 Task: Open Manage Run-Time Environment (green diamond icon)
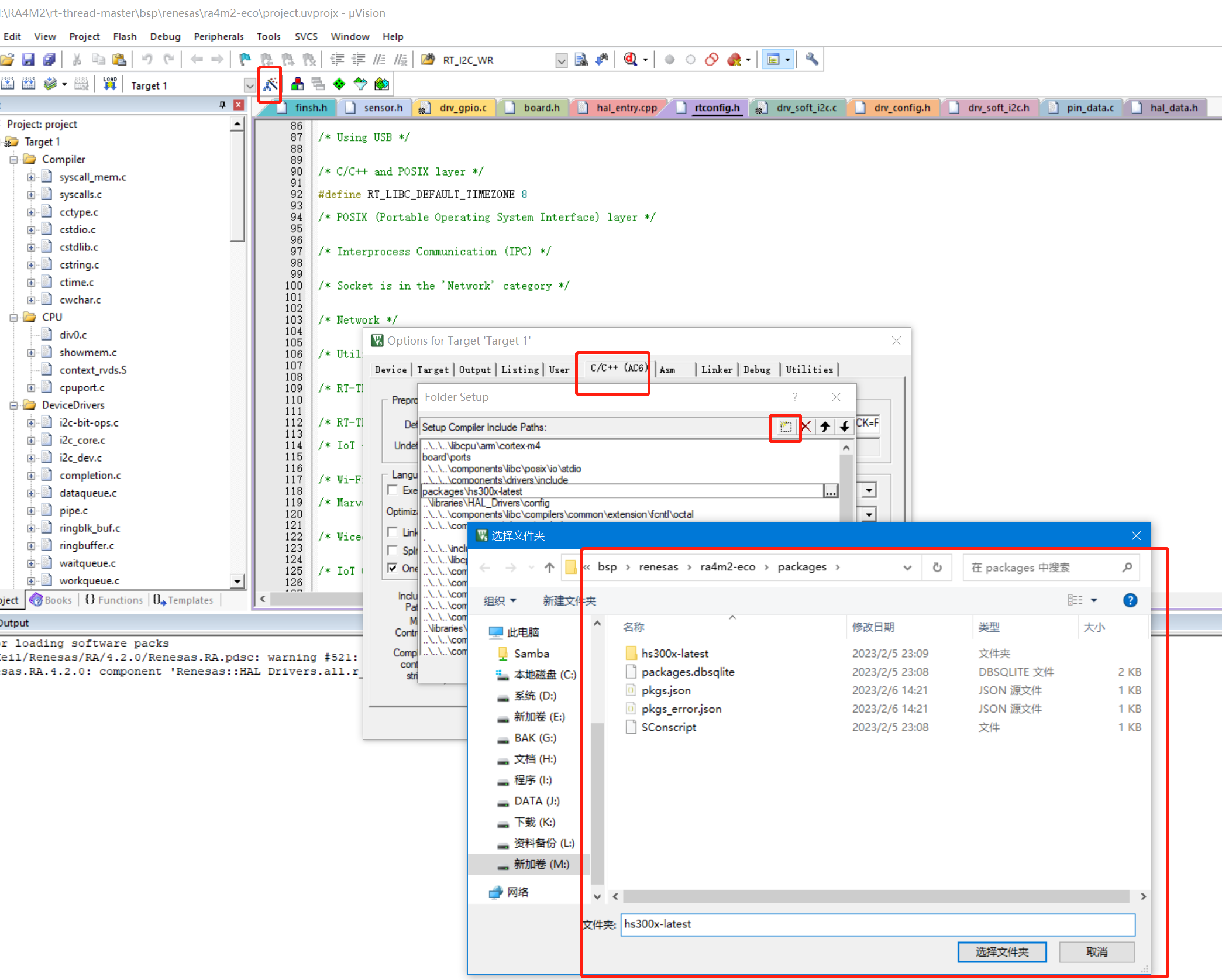coord(339,84)
